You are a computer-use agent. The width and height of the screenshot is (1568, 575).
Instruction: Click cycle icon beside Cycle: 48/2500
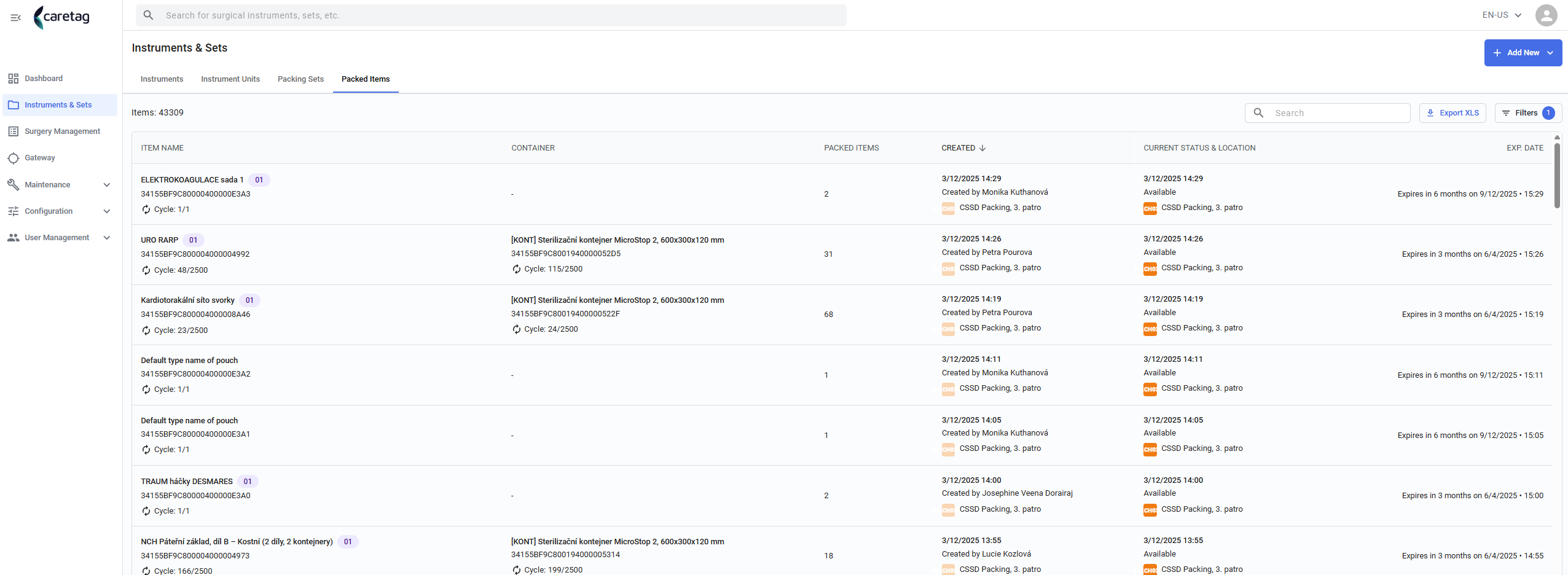(x=146, y=270)
